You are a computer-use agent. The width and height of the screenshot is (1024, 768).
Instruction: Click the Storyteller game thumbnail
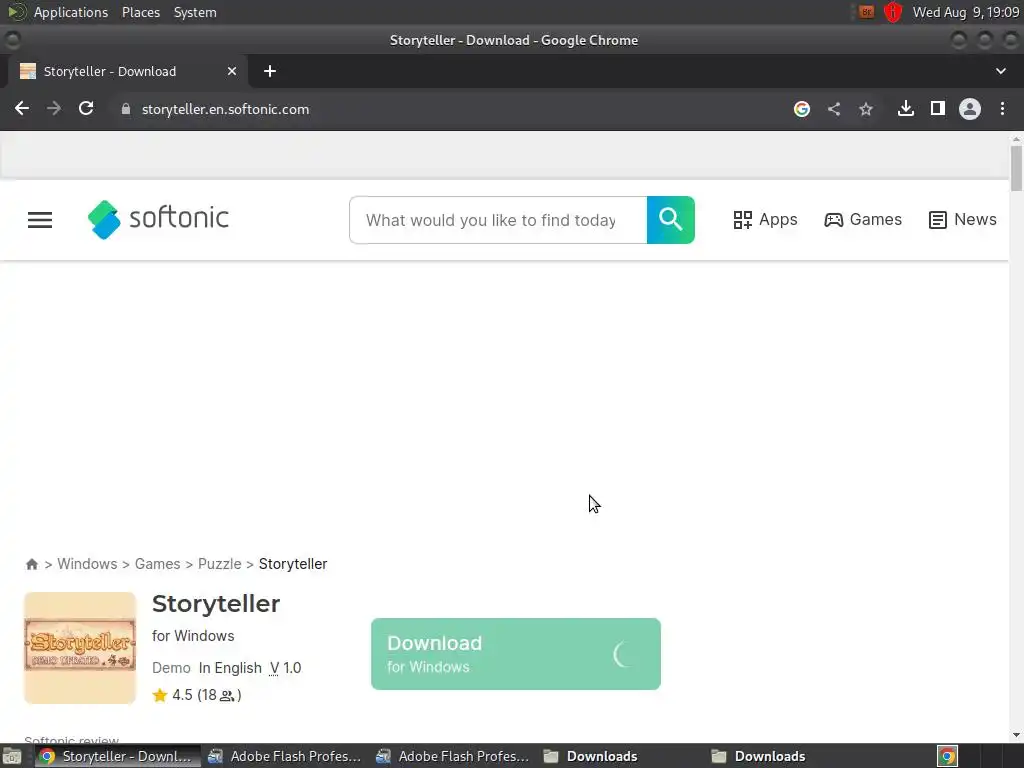coord(80,648)
